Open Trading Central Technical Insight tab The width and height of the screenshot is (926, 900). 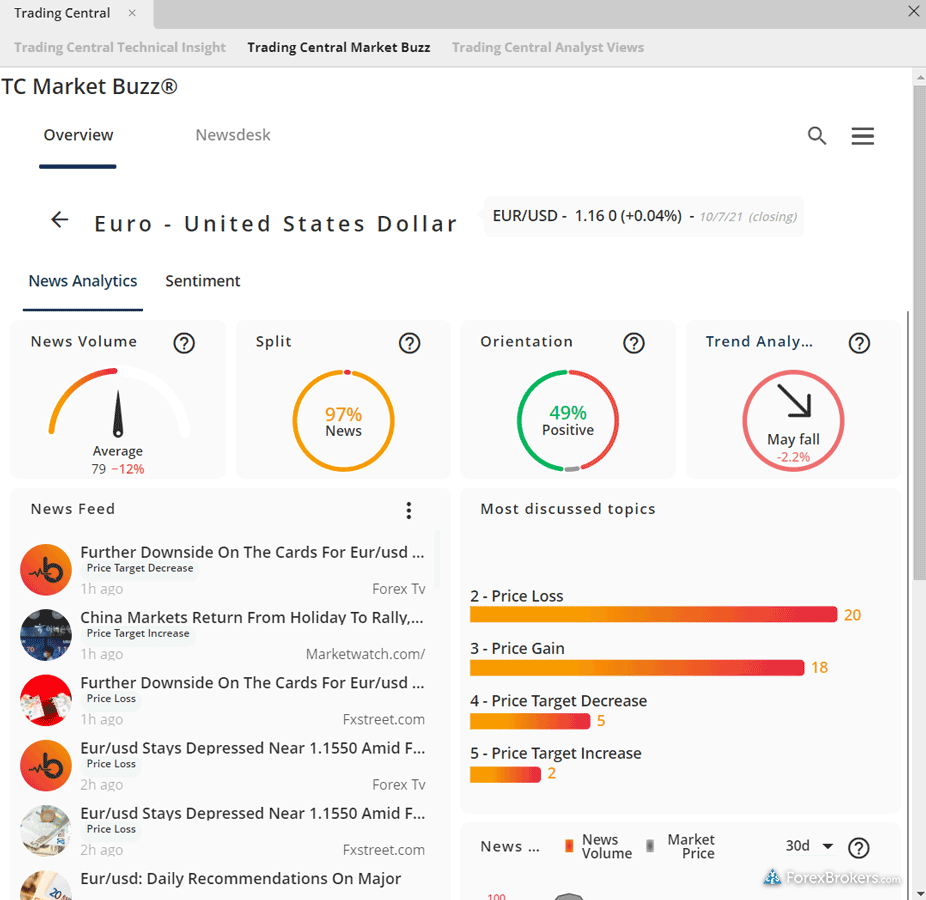pyautogui.click(x=120, y=47)
